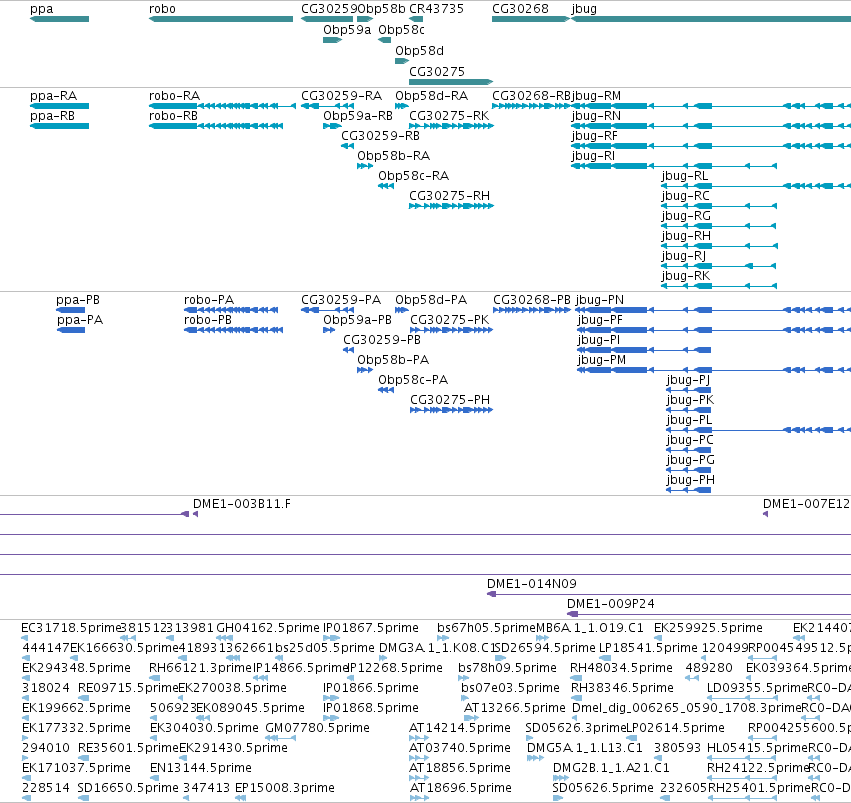Click the 'jbug-PG' protein label
Screen dimensions: 851x803
[x=690, y=460]
